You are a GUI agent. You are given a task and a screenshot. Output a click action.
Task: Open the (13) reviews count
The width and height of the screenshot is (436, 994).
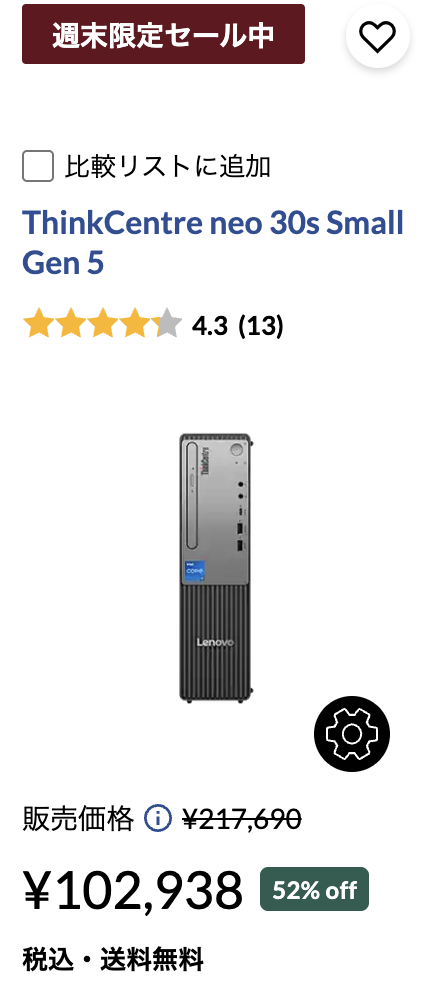pyautogui.click(x=261, y=326)
